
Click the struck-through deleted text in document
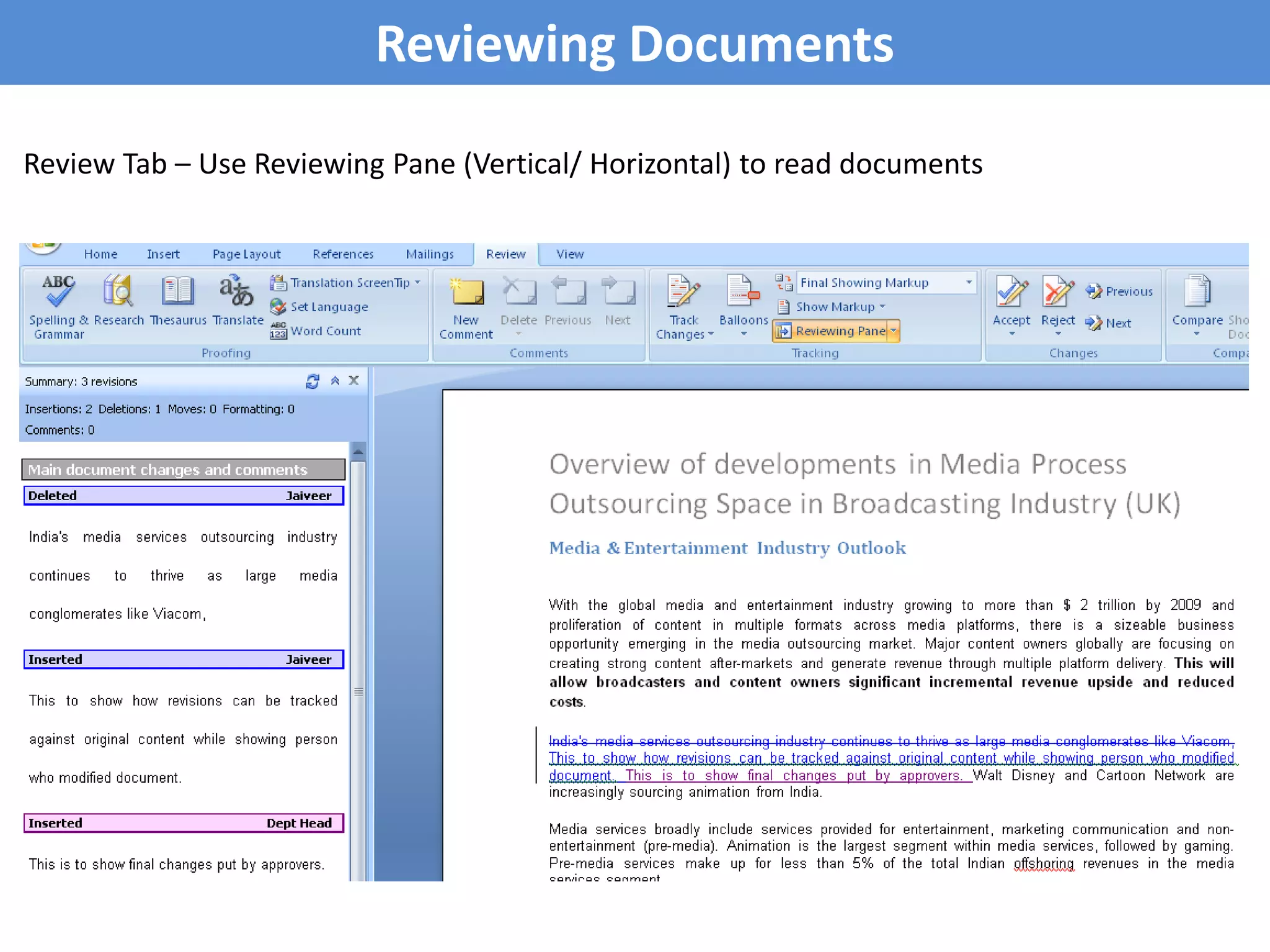click(x=891, y=741)
